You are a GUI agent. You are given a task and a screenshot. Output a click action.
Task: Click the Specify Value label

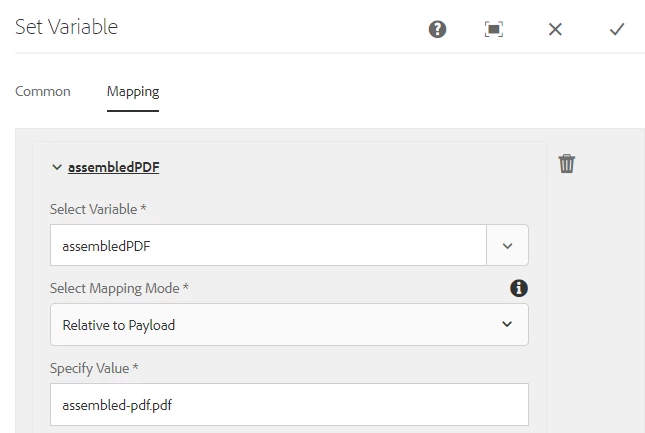(x=94, y=368)
